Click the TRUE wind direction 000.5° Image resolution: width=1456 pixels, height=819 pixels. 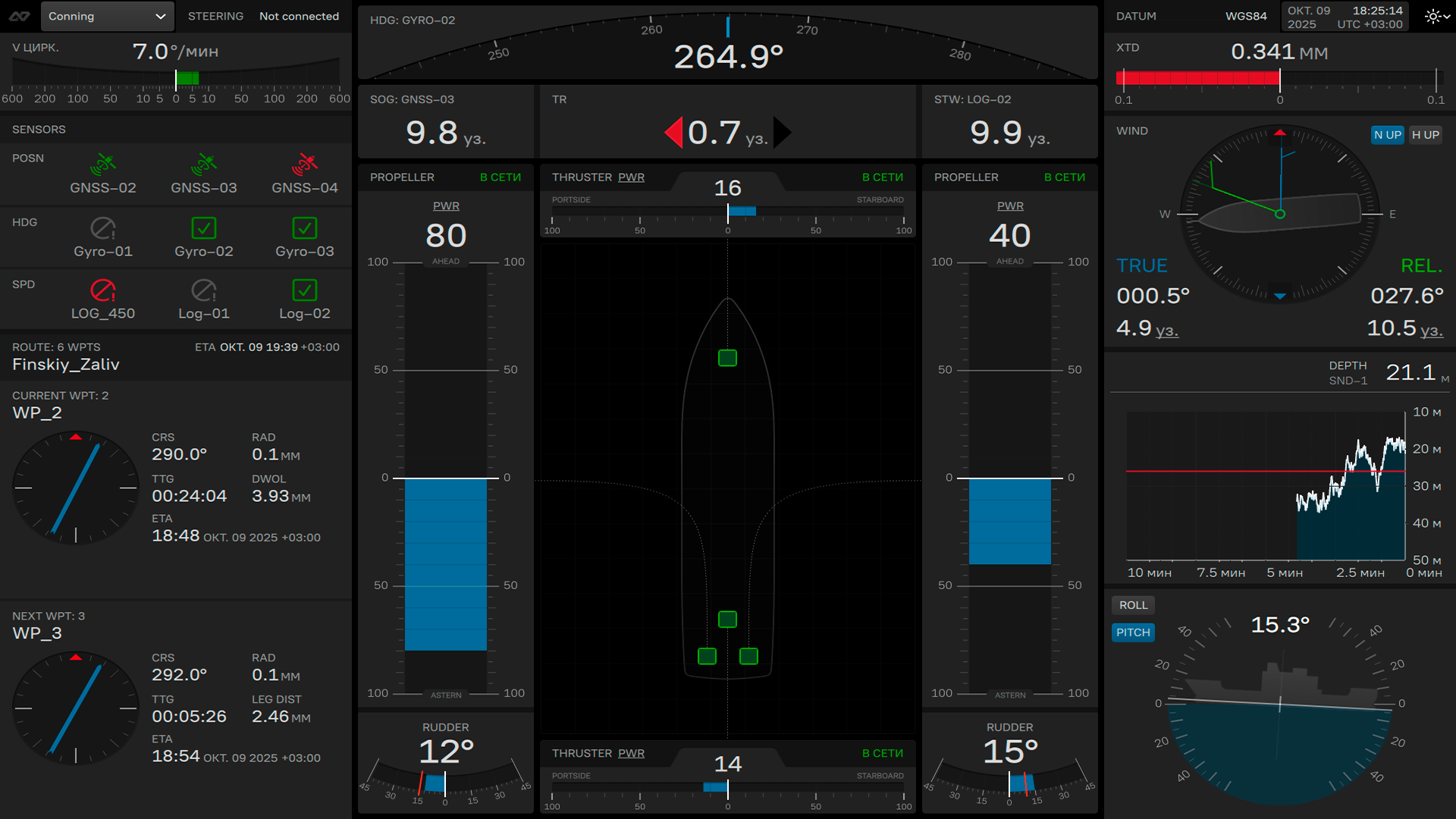pos(1153,295)
